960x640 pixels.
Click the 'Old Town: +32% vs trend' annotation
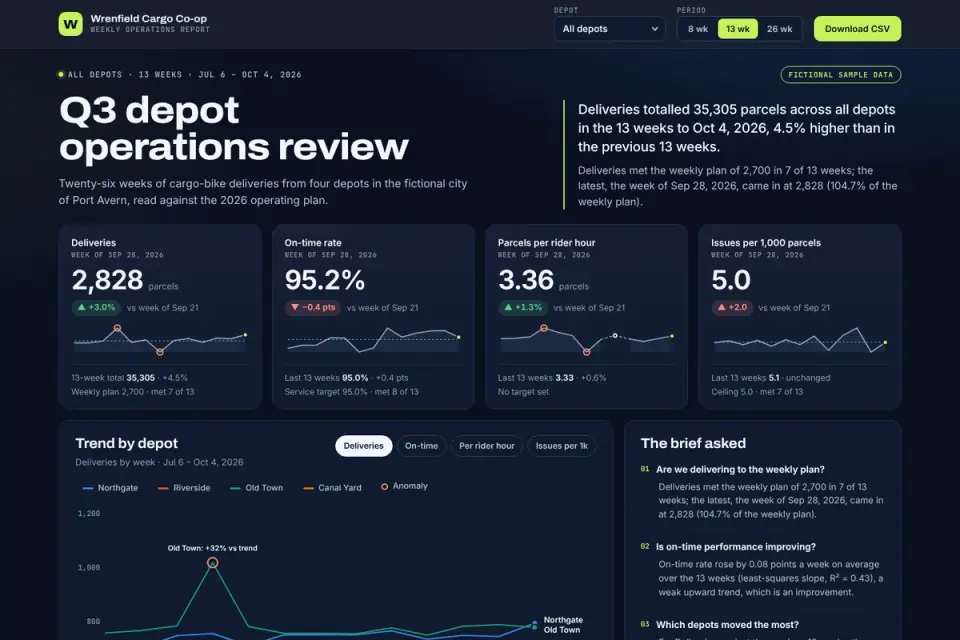(x=212, y=548)
